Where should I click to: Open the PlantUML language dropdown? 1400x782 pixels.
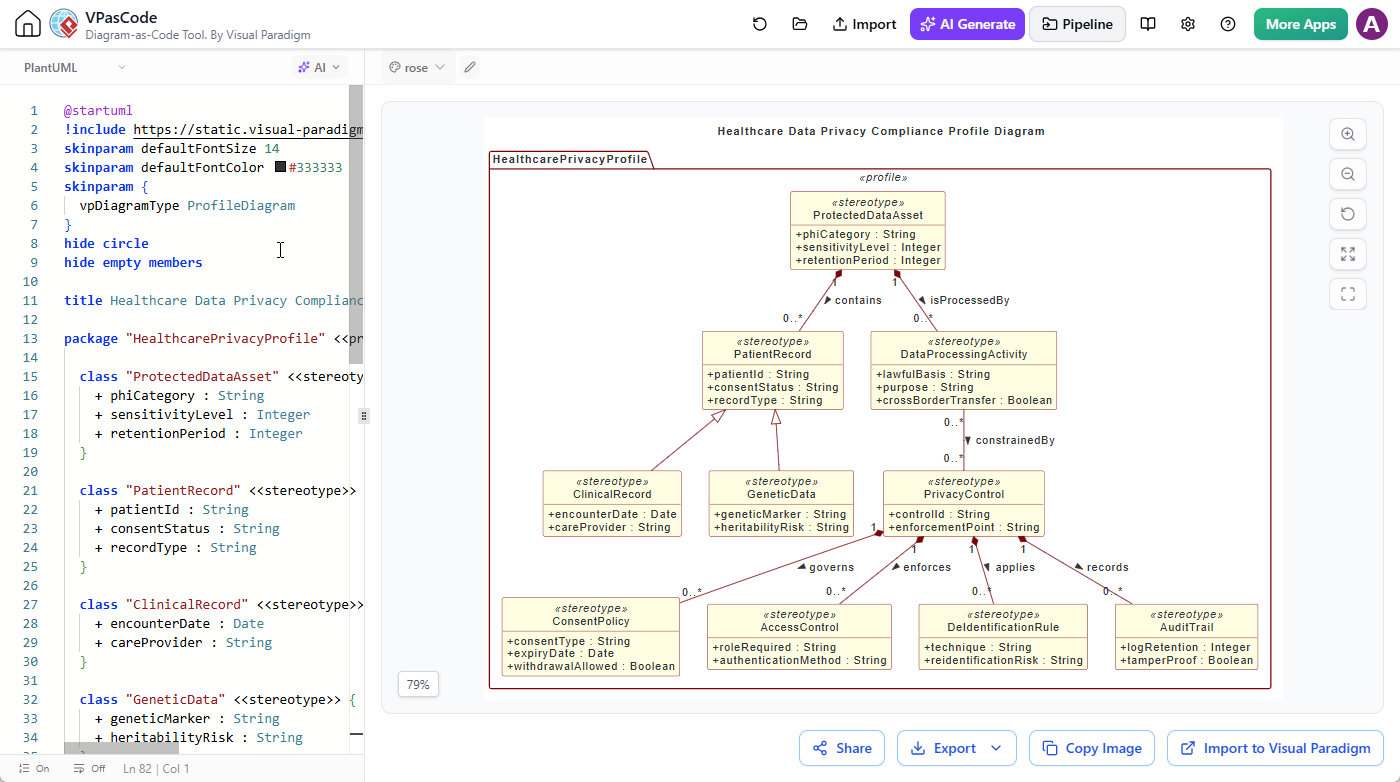(75, 67)
